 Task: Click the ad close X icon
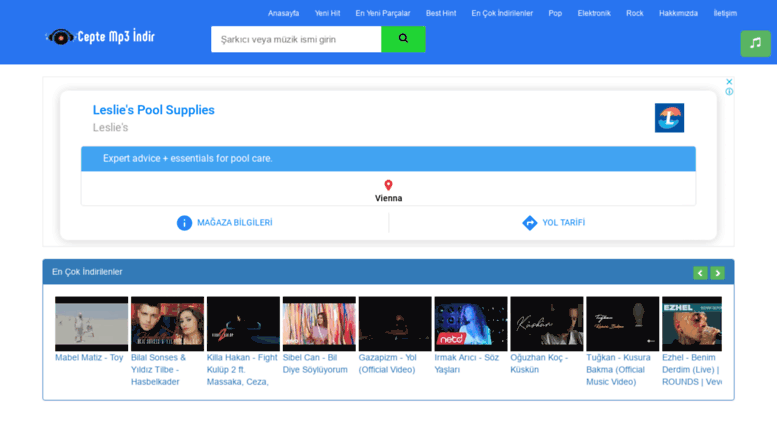pyautogui.click(x=729, y=82)
